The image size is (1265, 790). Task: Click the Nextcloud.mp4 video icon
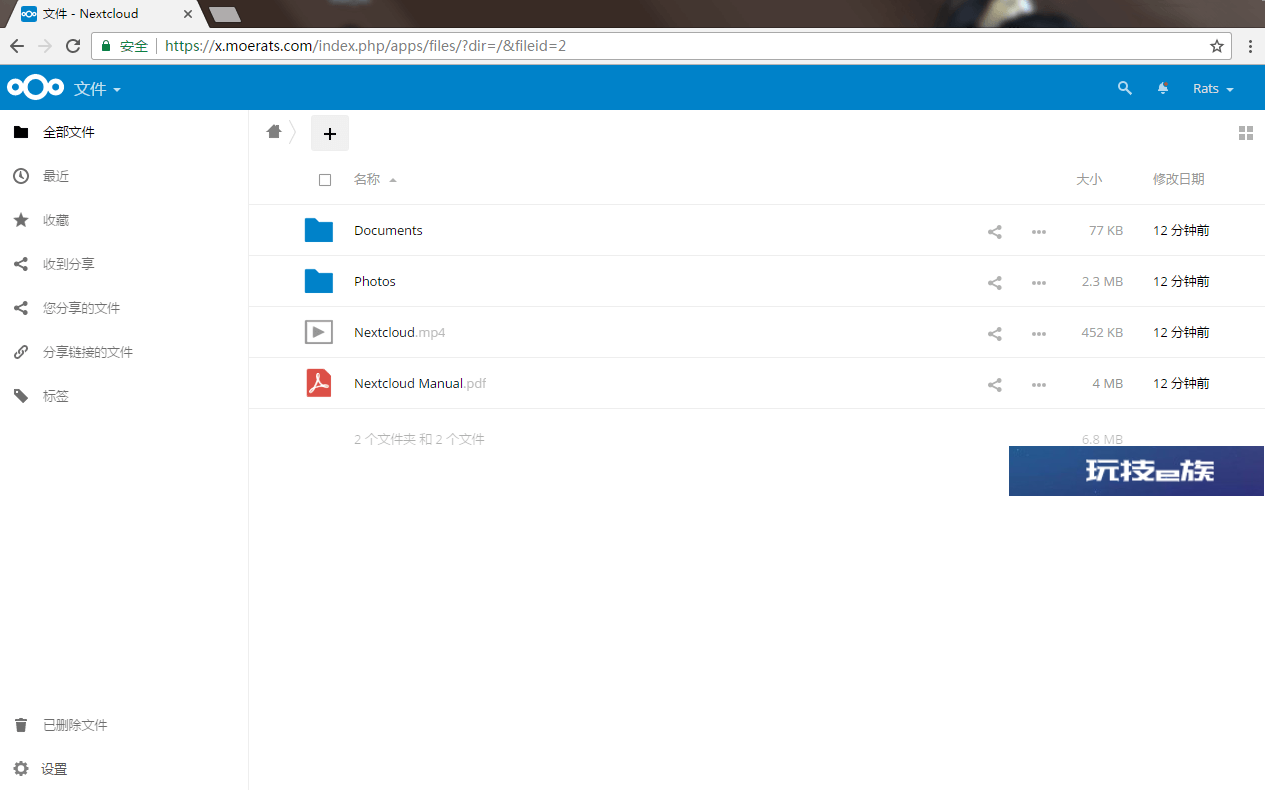point(319,332)
